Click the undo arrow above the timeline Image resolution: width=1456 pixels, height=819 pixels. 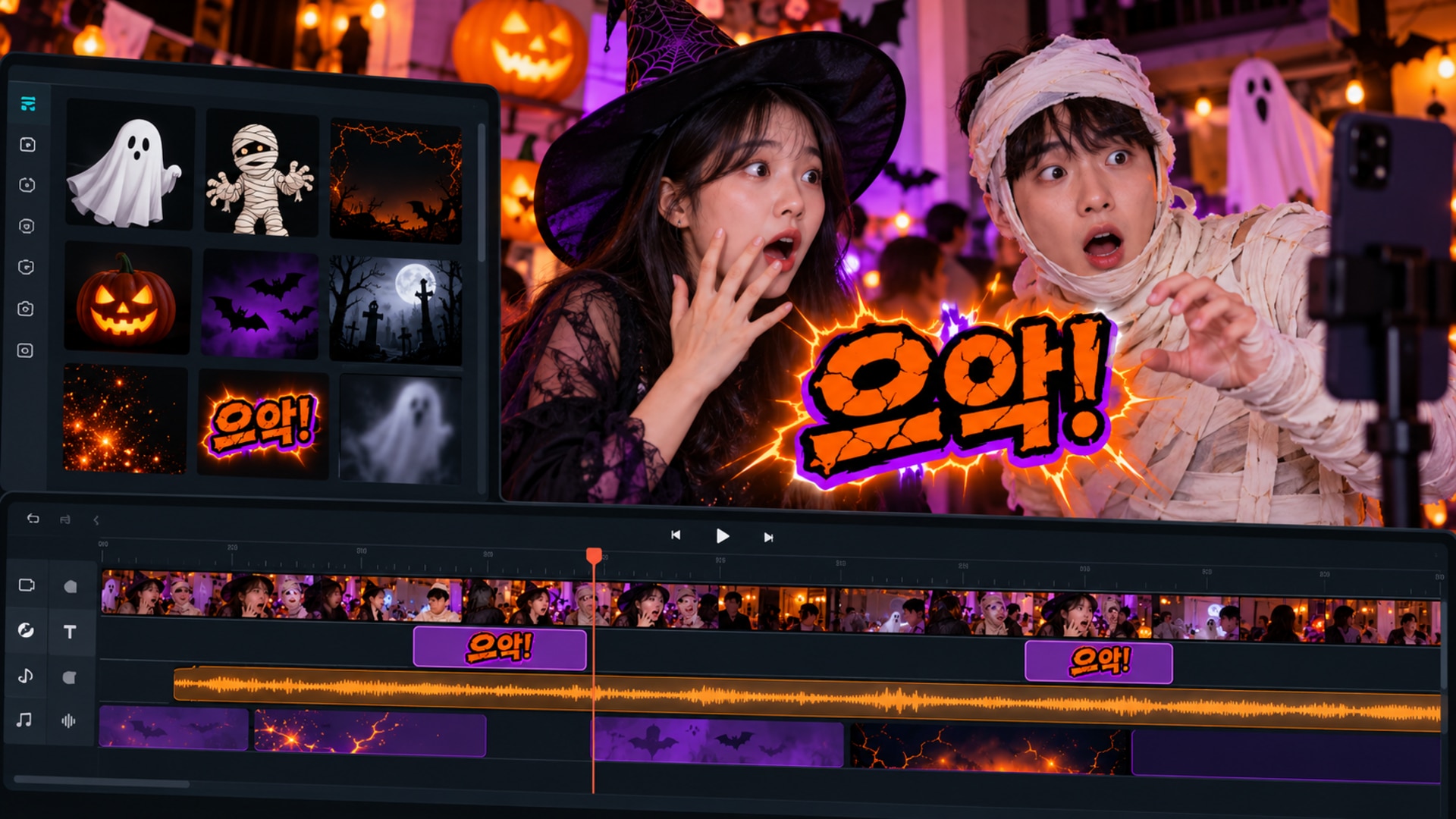(x=33, y=518)
